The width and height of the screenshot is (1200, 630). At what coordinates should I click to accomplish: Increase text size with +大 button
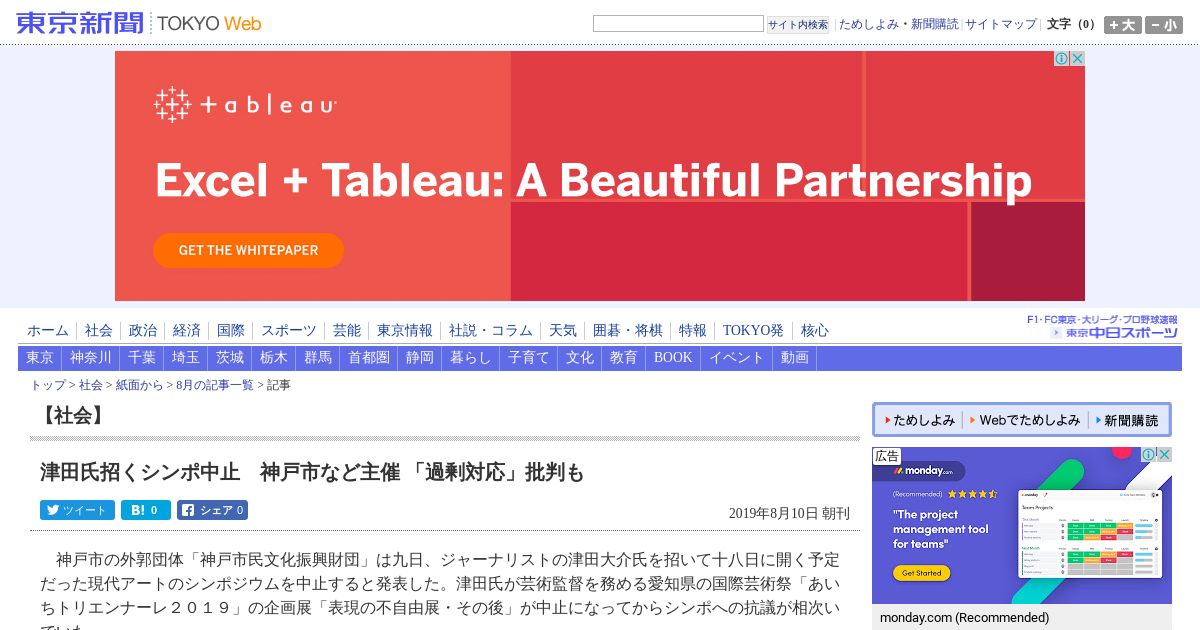click(x=1122, y=25)
